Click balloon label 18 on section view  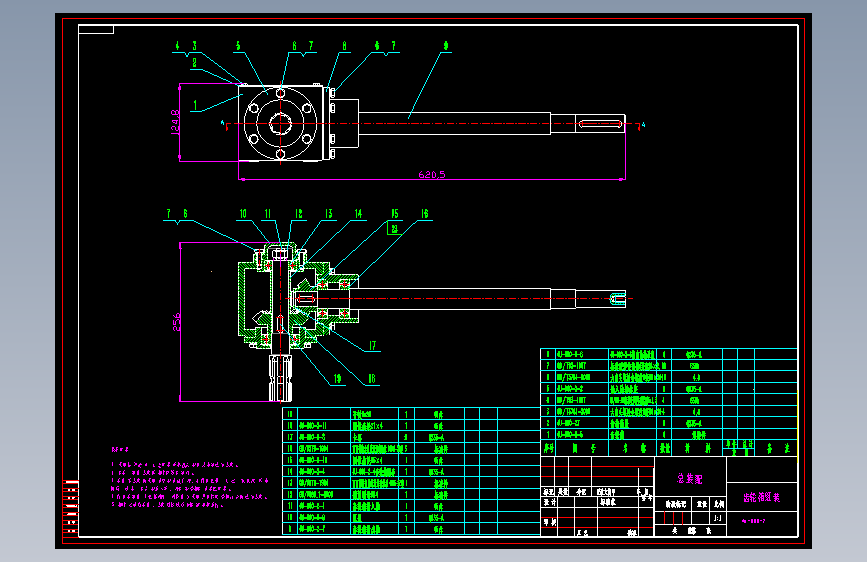coord(372,378)
